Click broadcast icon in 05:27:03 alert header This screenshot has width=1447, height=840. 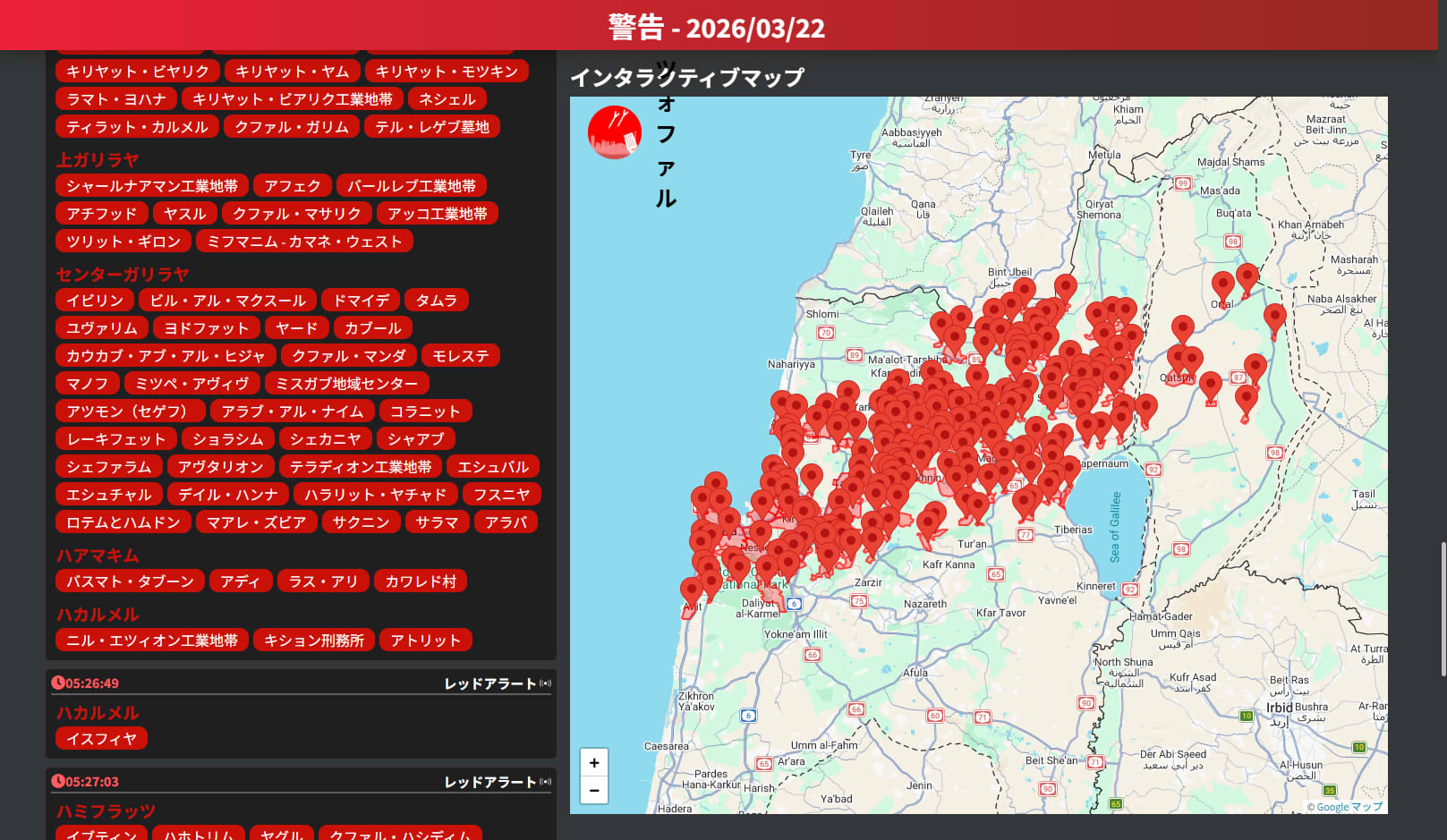(545, 782)
